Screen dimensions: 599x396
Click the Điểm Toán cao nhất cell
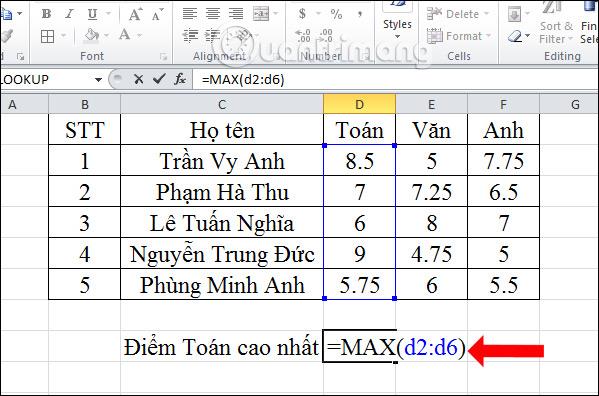click(x=222, y=346)
